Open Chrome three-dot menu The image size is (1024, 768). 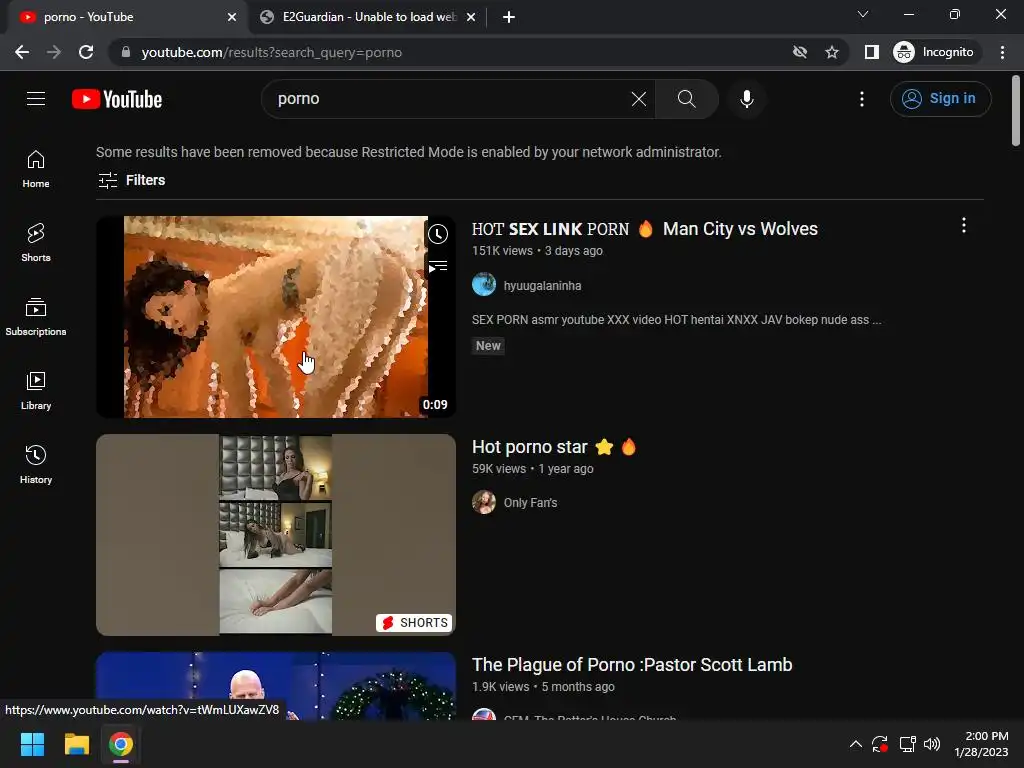(x=1002, y=52)
